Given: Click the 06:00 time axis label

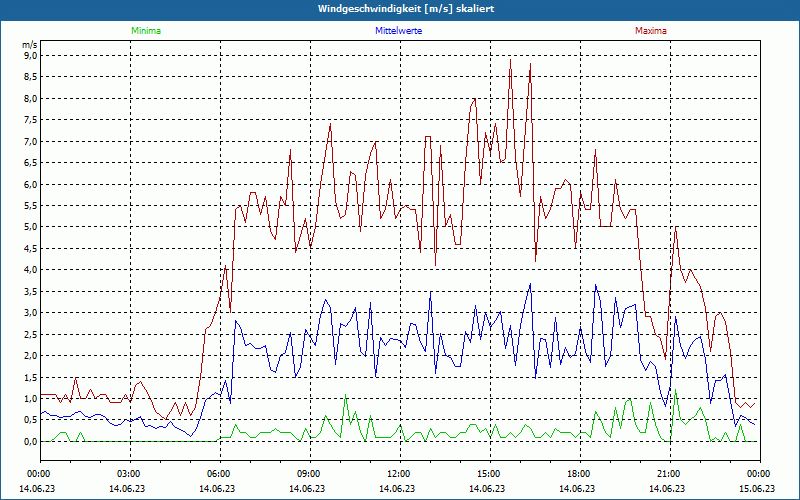Looking at the screenshot, I should tap(218, 474).
